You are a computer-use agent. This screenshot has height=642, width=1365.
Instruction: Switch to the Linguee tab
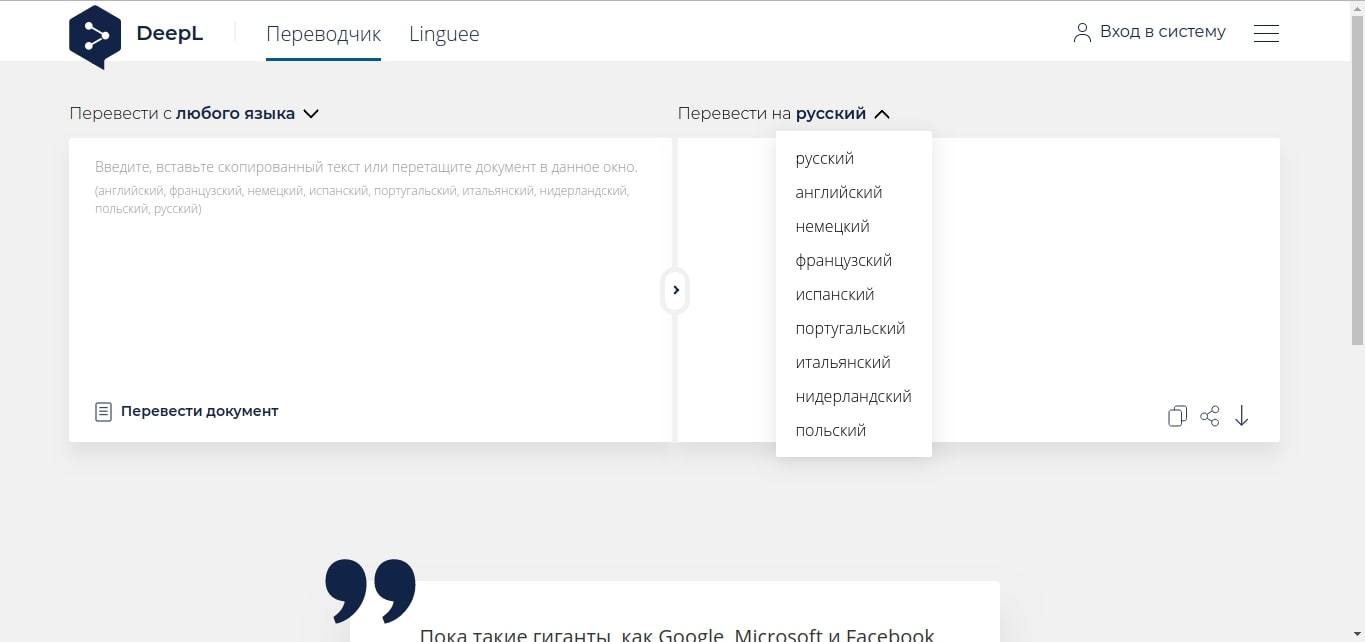pos(444,34)
